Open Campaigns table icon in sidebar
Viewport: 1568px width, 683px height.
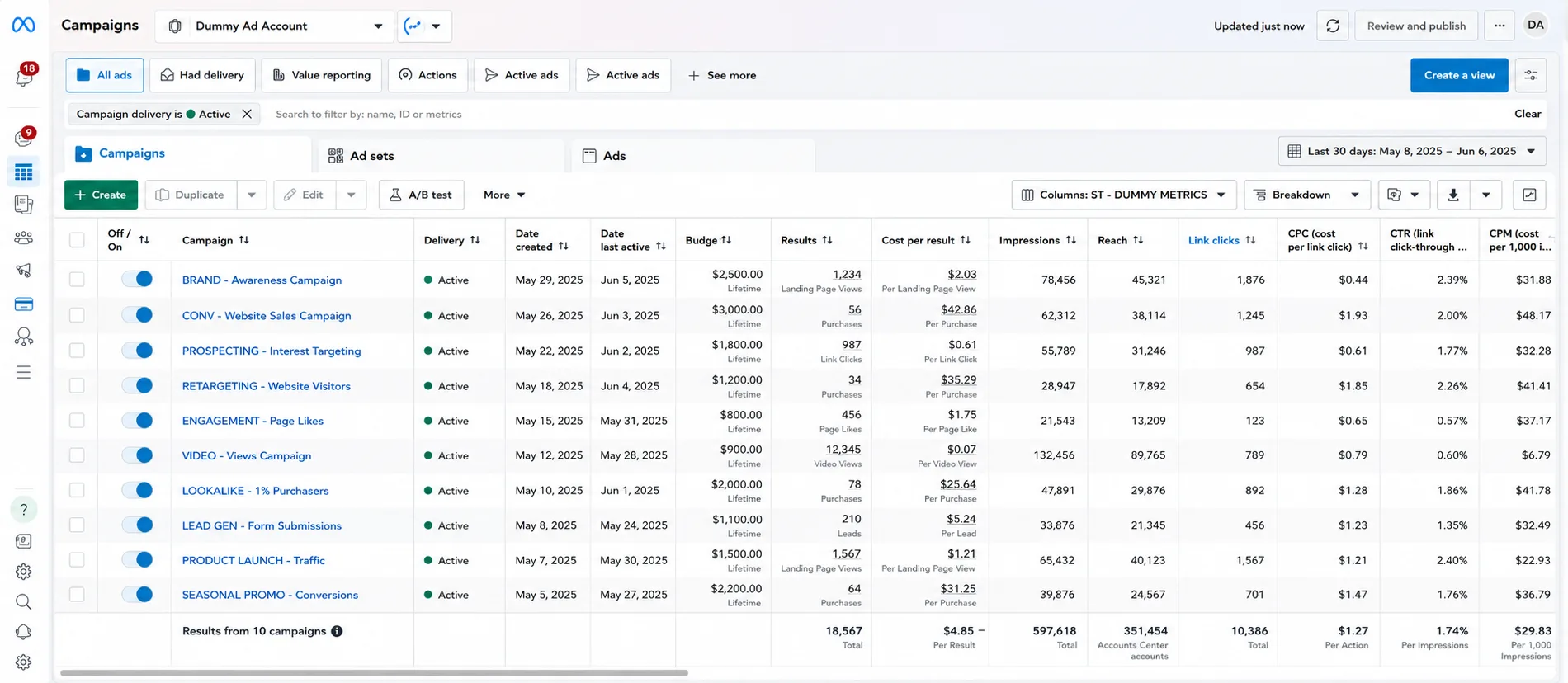click(x=24, y=172)
